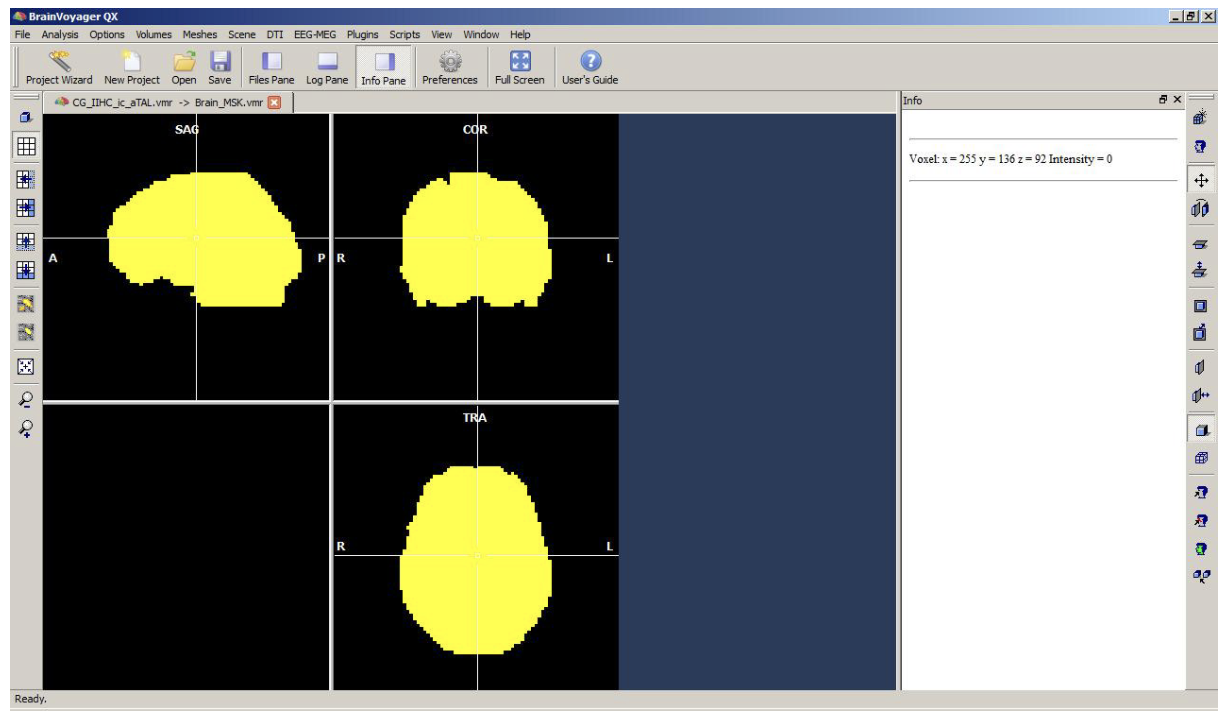Click the COR view label
This screenshot has height=718, width=1228.
[475, 130]
